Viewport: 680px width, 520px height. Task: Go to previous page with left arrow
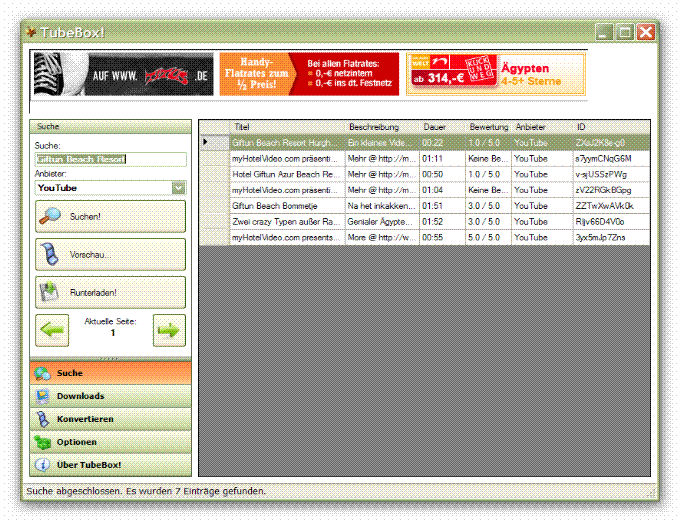[53, 329]
